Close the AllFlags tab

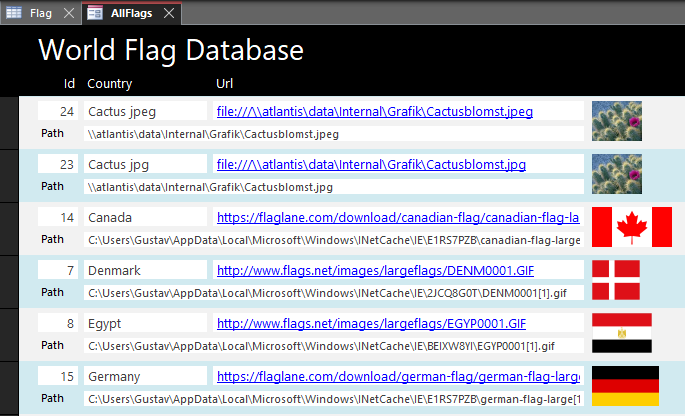coord(169,13)
